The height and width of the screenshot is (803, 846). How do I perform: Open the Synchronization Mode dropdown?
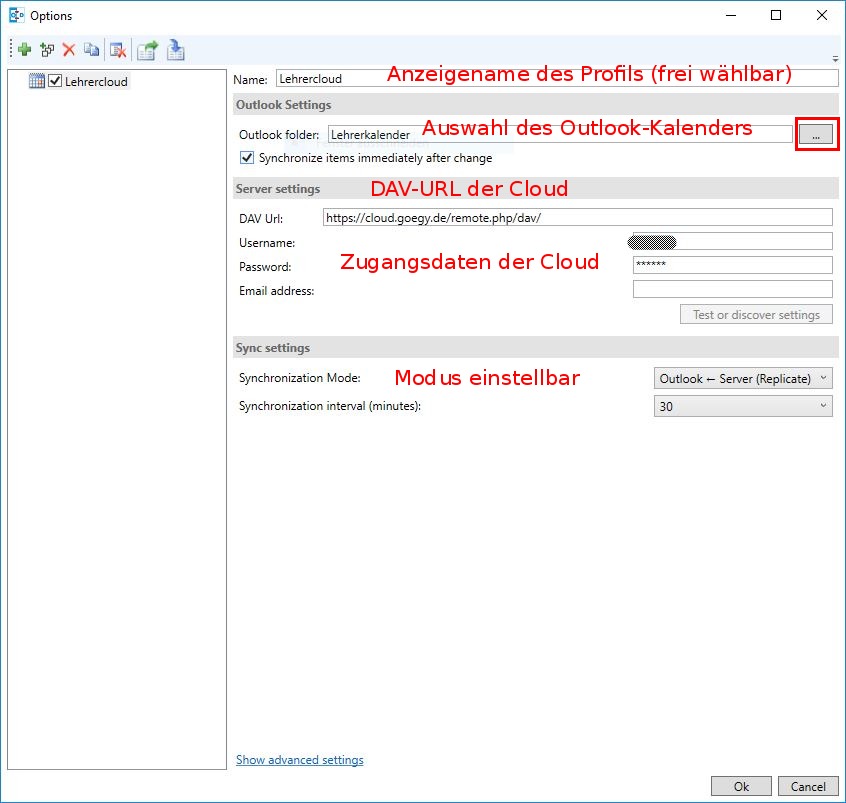tap(742, 378)
